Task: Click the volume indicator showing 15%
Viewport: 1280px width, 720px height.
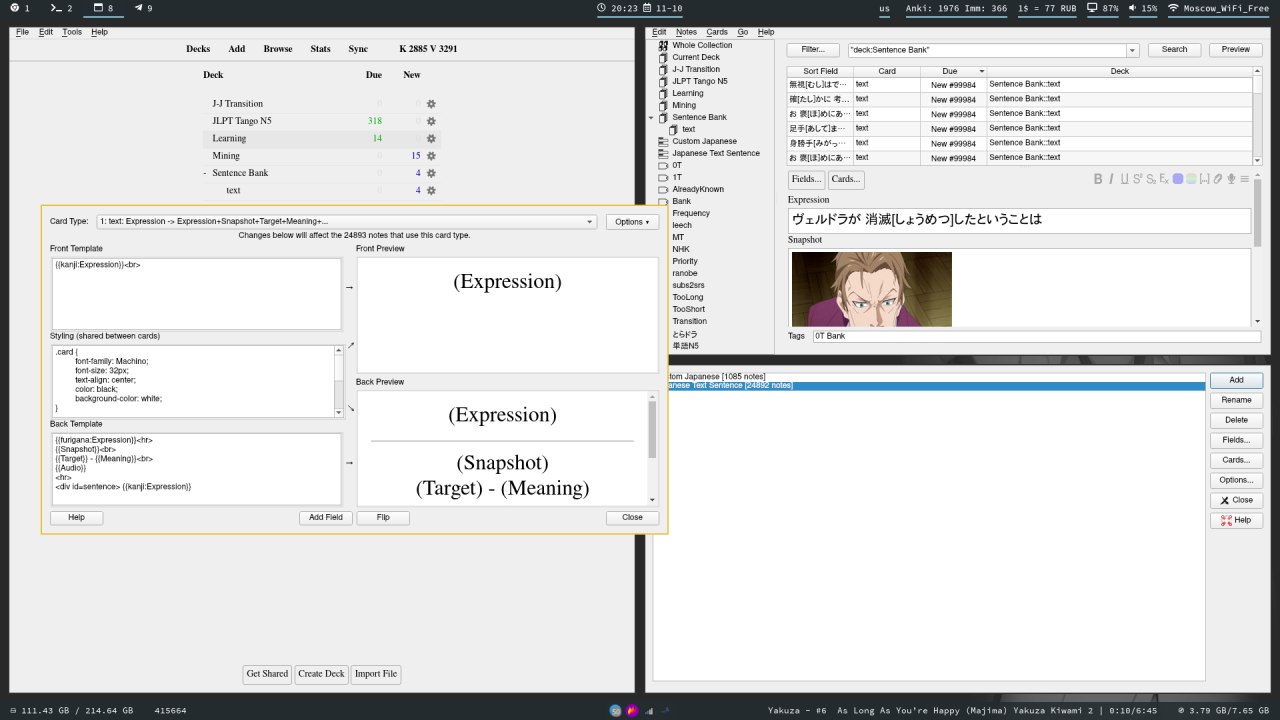Action: [1143, 8]
